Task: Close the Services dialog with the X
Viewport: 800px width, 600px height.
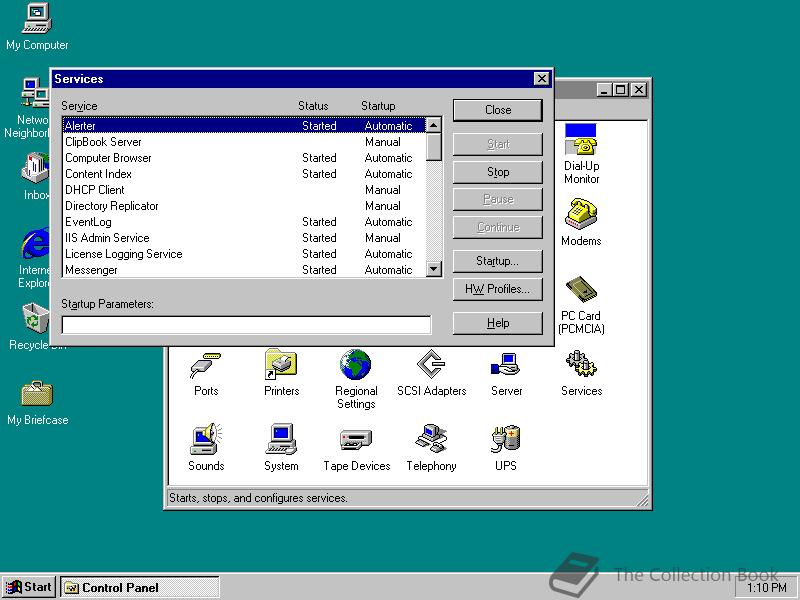Action: [541, 79]
